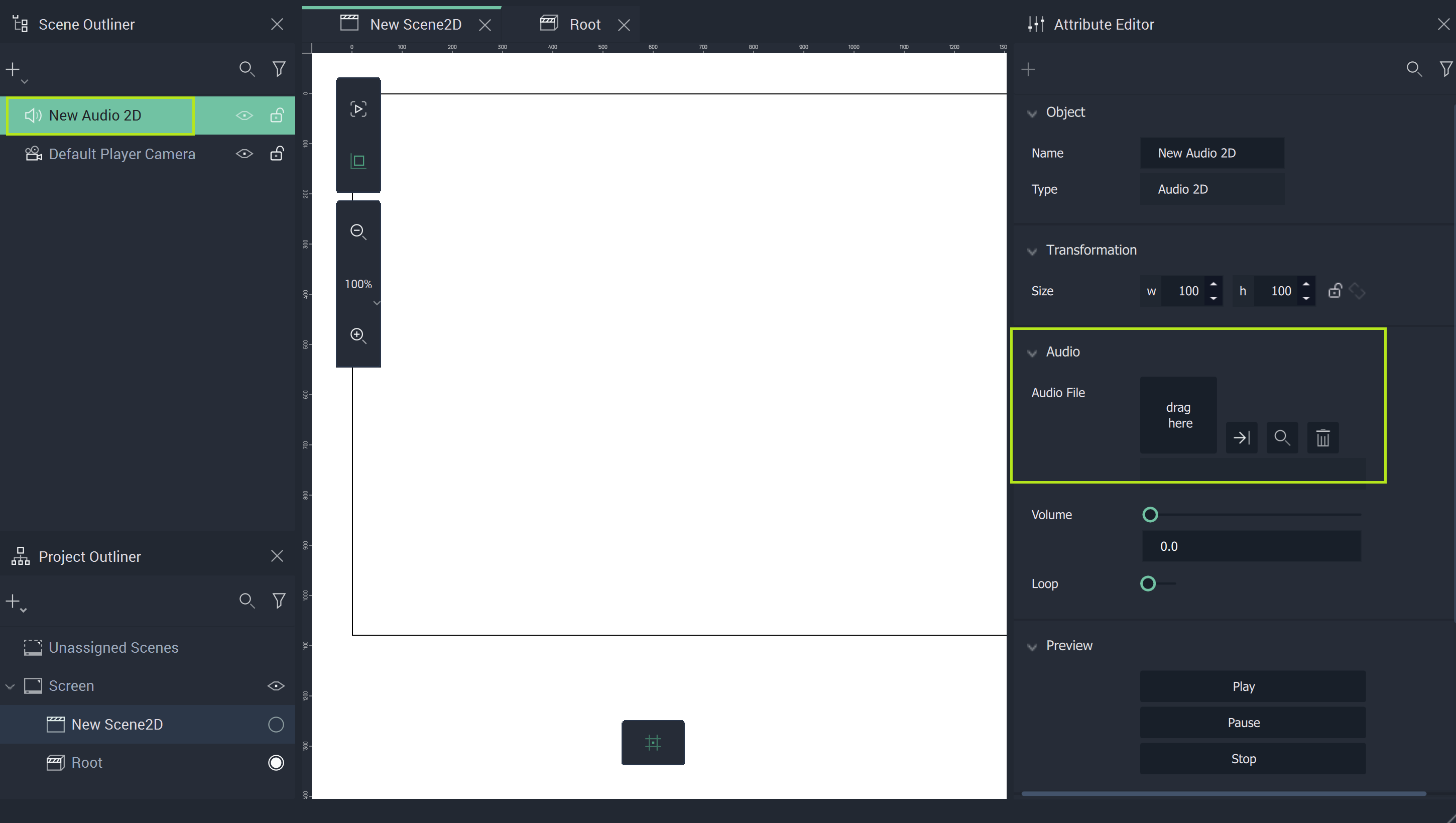Click the trash icon for Audio File
Screen dimensions: 1456x823
[1322, 437]
